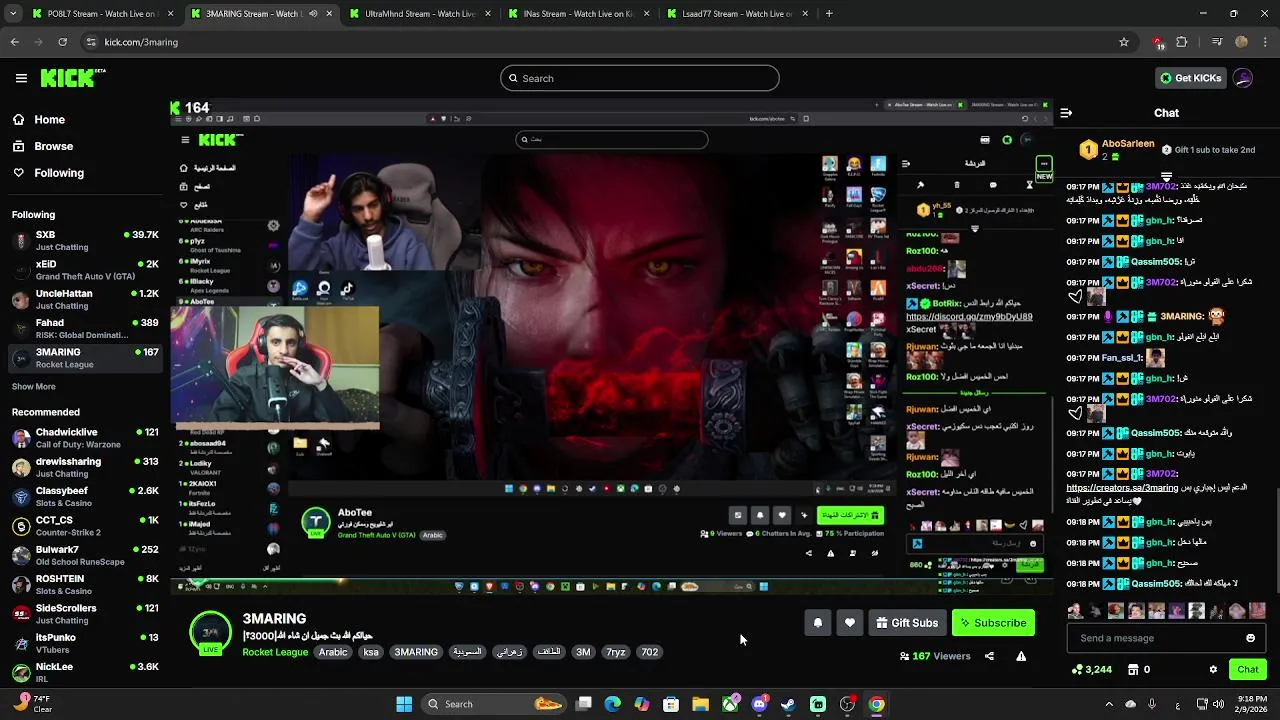
Task: Toggle follow heart button
Action: 850,622
